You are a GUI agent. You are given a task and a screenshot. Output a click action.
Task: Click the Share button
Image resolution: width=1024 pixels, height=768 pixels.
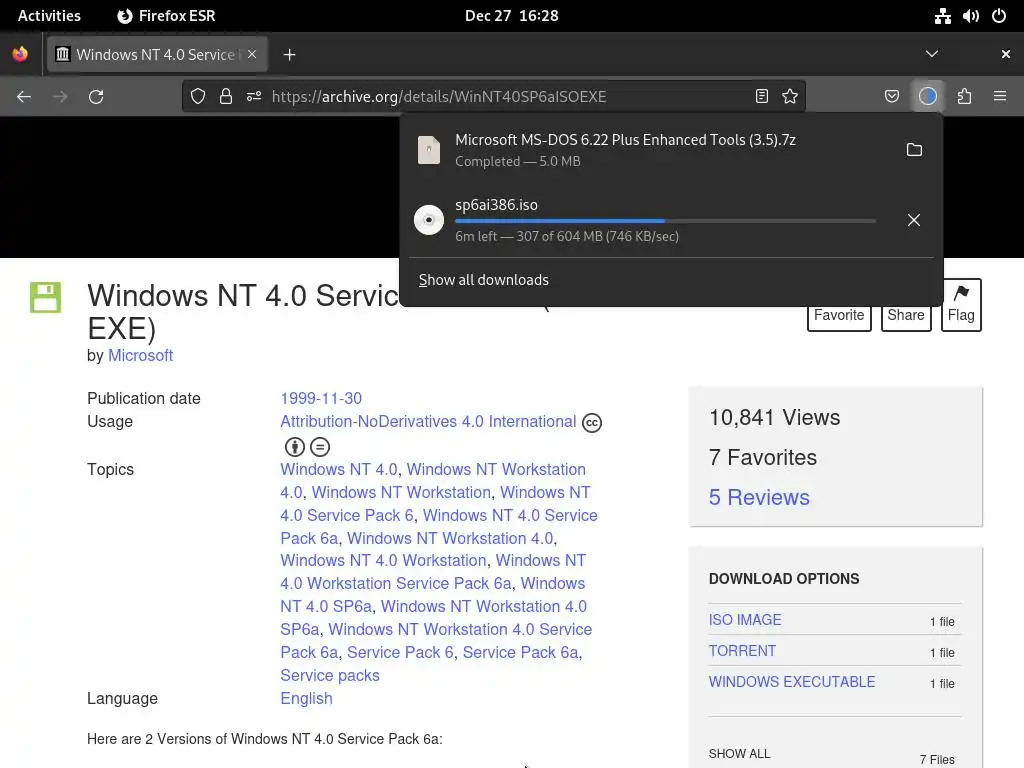pos(906,315)
